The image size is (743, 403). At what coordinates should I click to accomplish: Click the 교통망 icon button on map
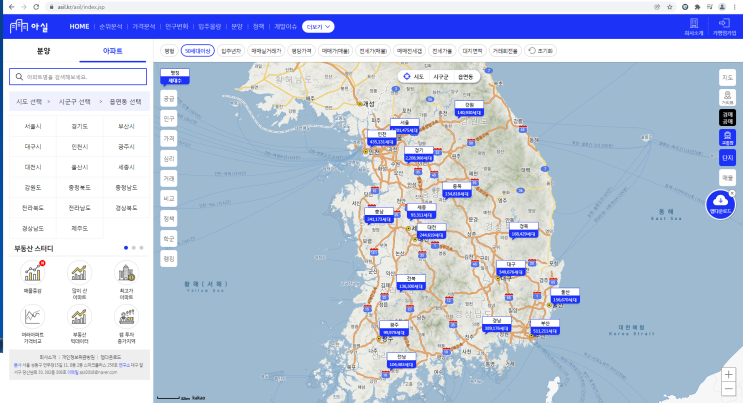tap(727, 137)
